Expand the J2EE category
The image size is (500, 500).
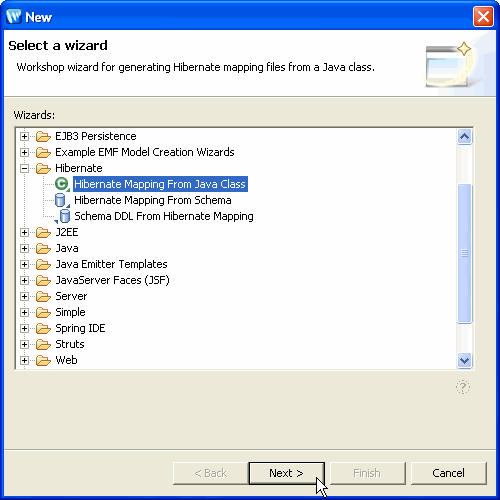pyautogui.click(x=24, y=232)
